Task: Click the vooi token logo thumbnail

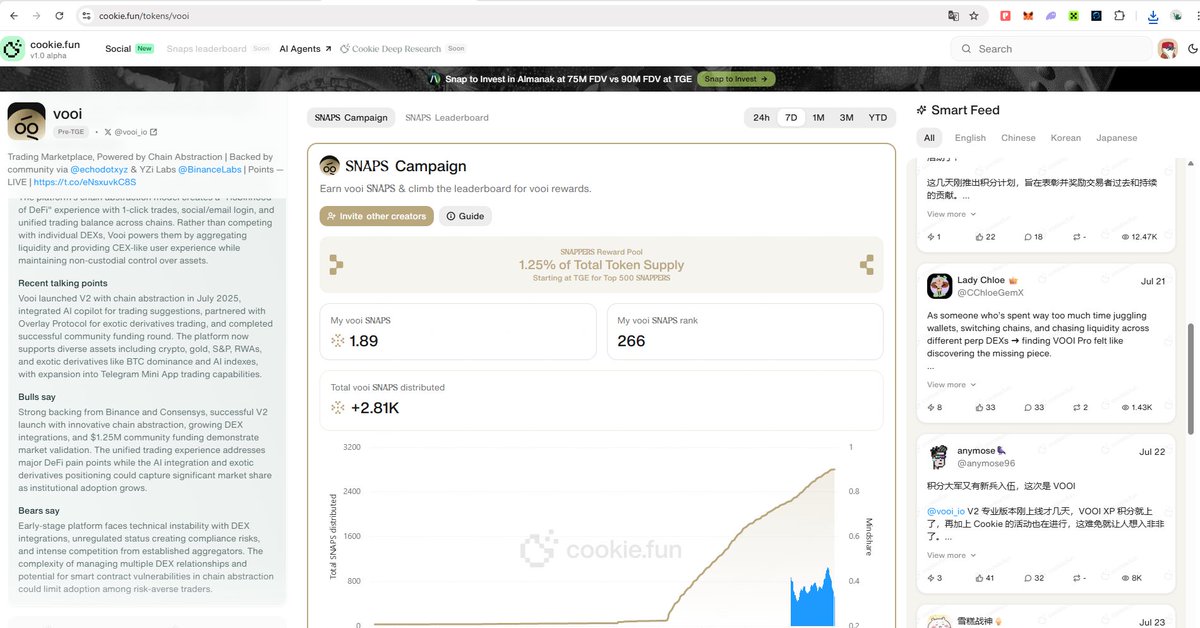Action: click(x=26, y=121)
